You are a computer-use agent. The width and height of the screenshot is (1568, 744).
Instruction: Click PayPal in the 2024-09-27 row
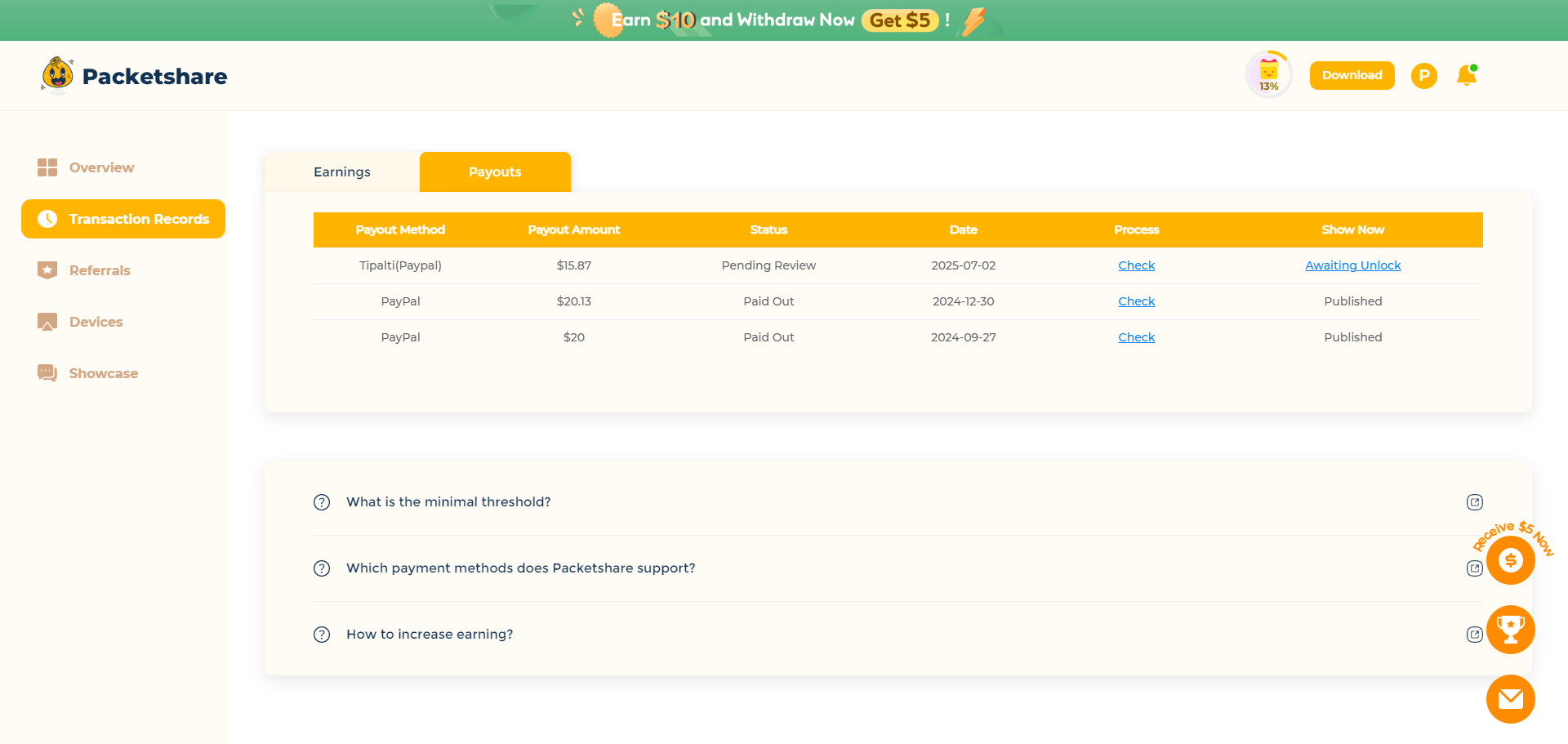coord(400,337)
